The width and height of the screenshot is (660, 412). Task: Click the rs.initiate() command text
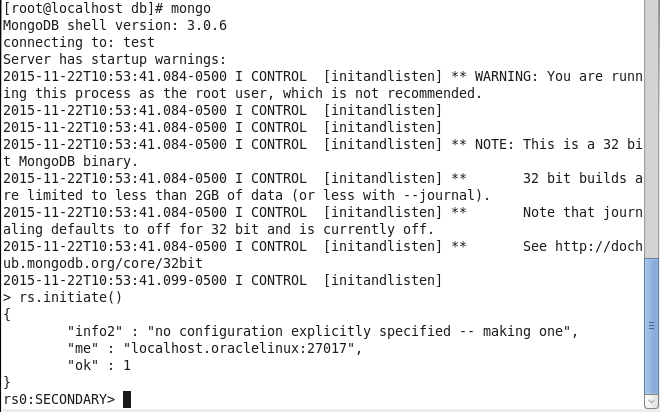(x=70, y=298)
